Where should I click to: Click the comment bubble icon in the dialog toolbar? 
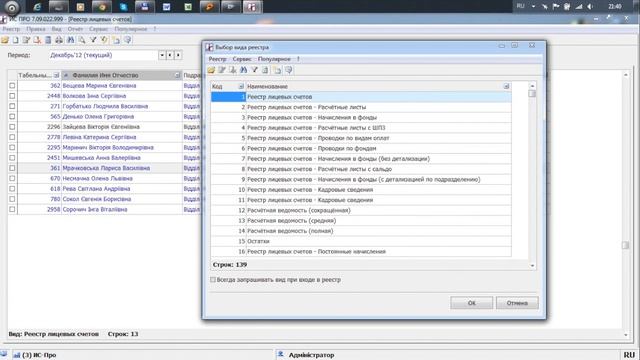point(289,70)
